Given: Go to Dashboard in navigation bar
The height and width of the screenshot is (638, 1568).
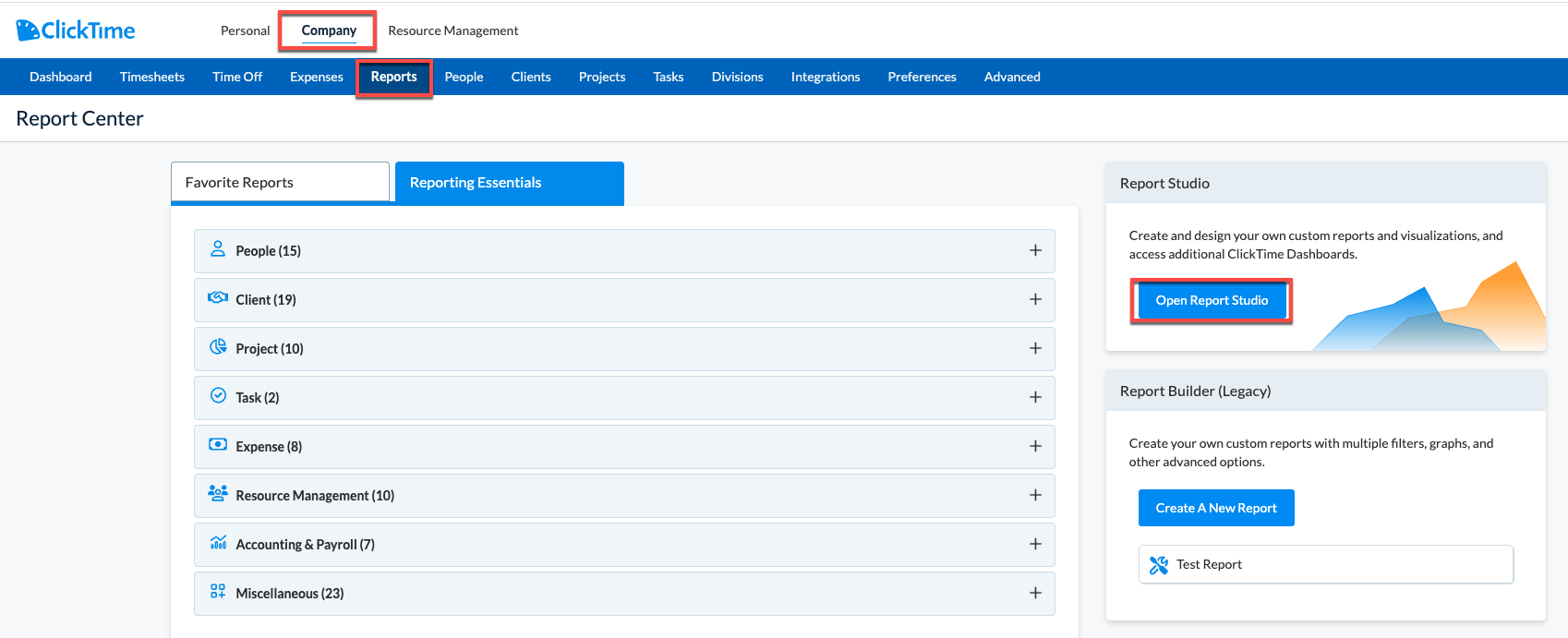Looking at the screenshot, I should tap(61, 77).
